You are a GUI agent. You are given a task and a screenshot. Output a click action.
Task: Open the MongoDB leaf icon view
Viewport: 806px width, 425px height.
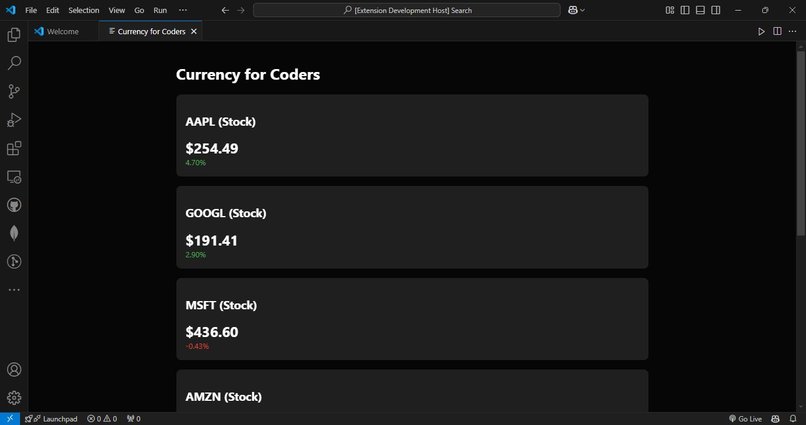tap(14, 233)
